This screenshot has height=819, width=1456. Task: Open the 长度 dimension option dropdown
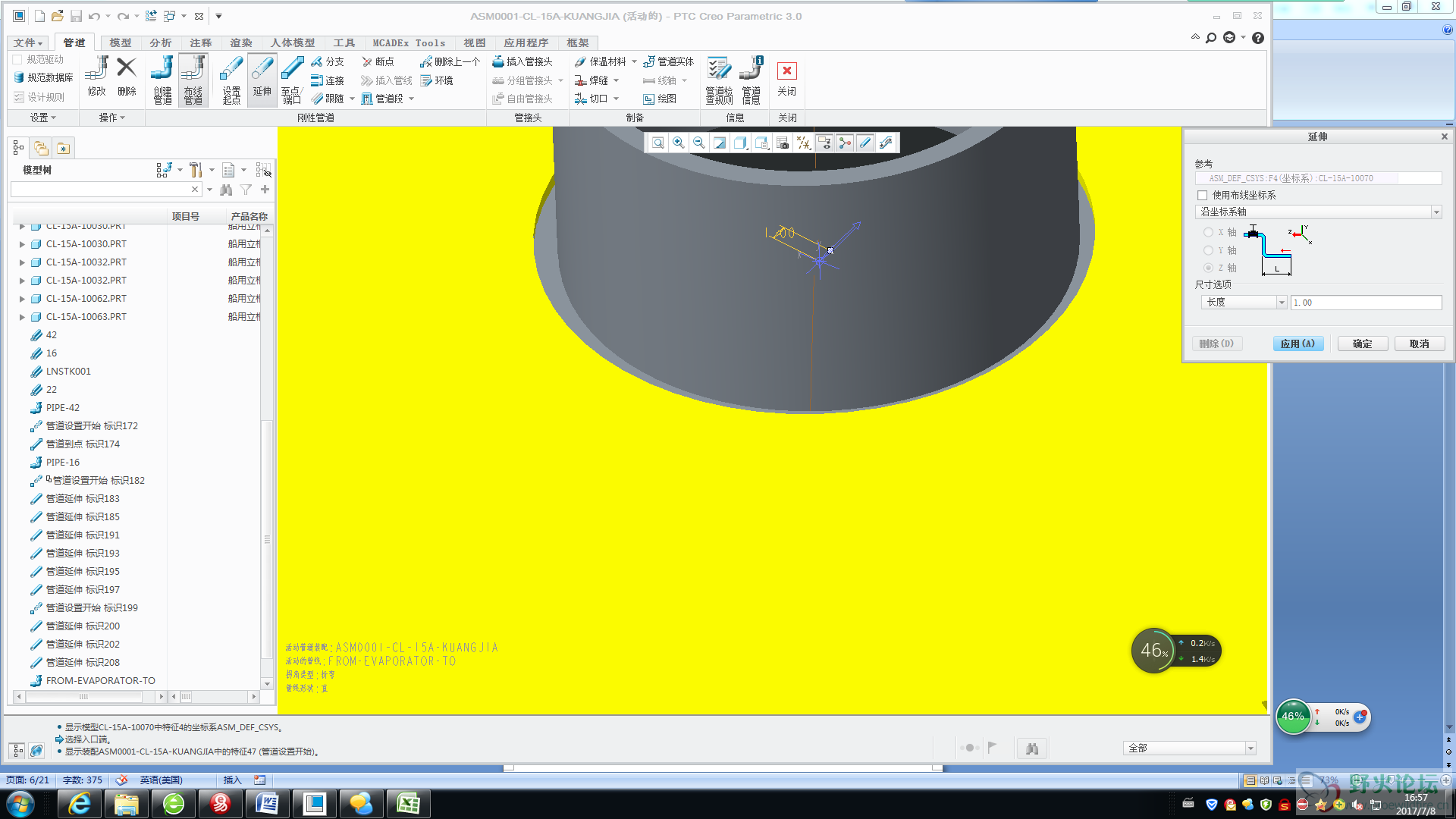[x=1282, y=303]
